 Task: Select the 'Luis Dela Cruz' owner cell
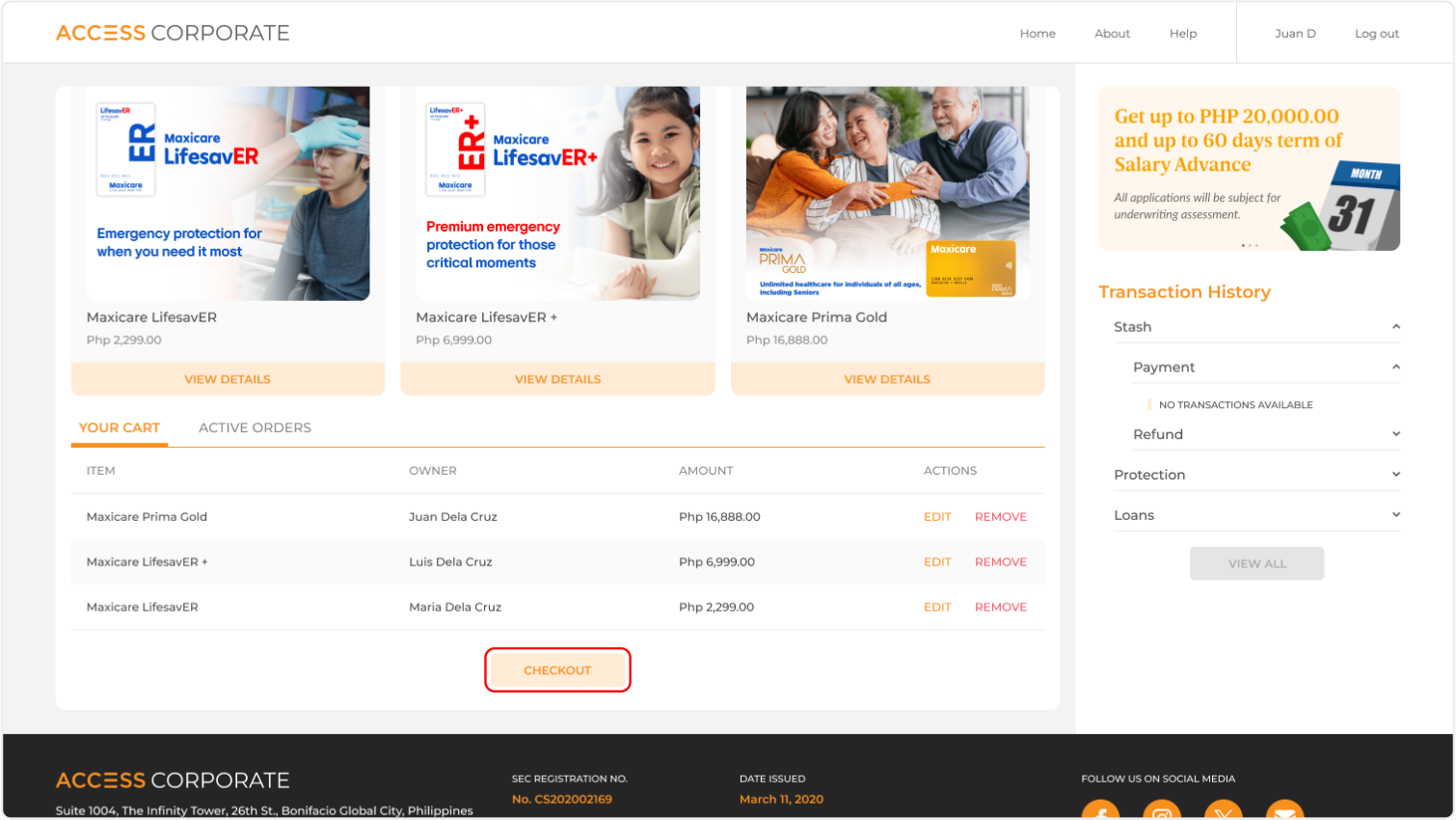tap(450, 562)
